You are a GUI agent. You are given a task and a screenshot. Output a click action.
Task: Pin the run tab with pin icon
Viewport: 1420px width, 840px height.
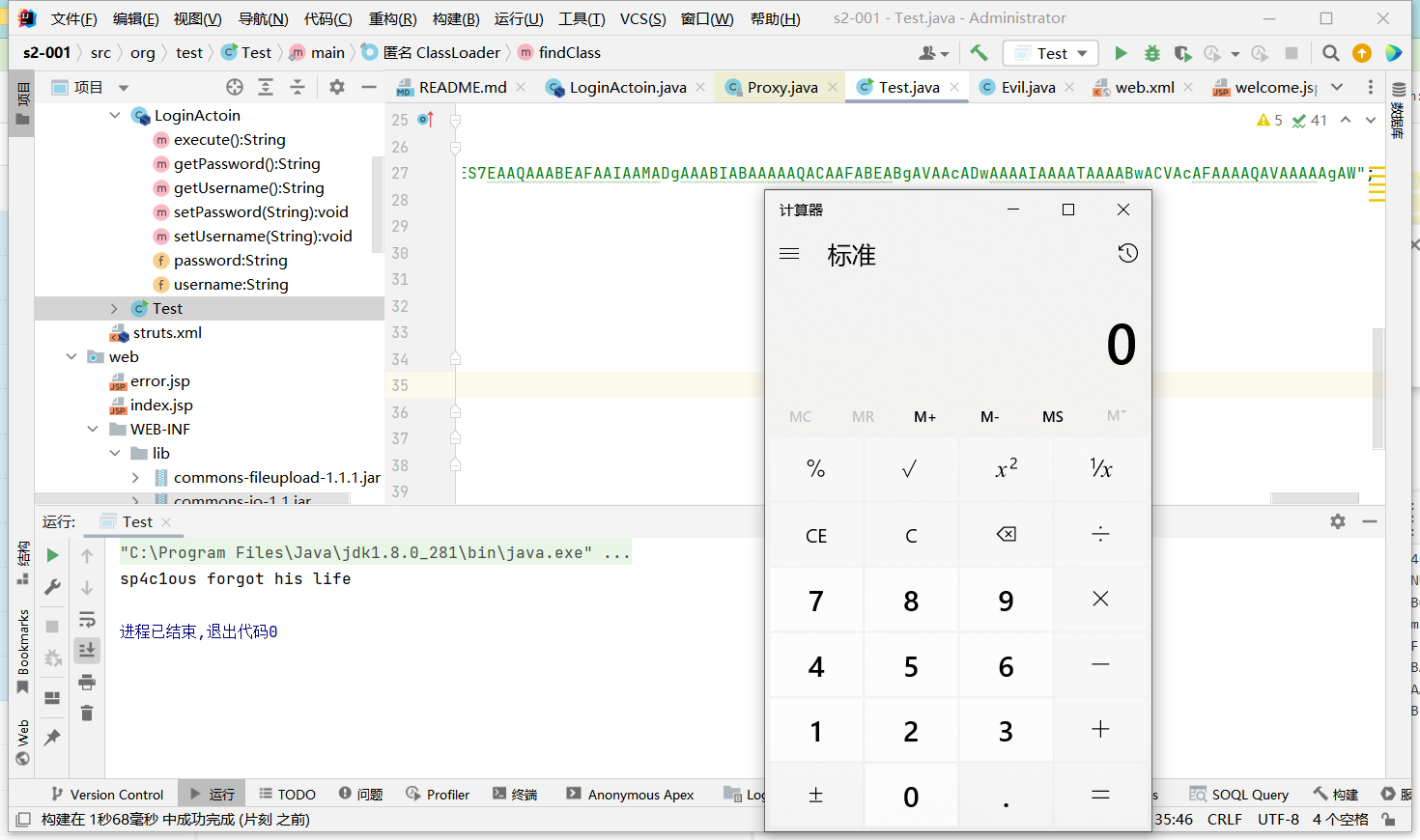53,737
